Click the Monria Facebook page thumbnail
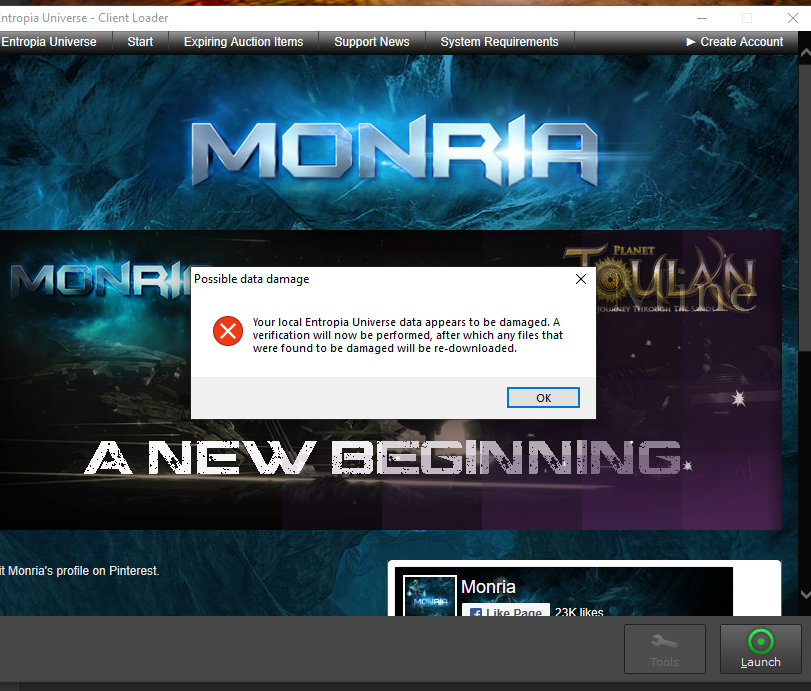Viewport: 811px width, 691px height. tap(430, 596)
